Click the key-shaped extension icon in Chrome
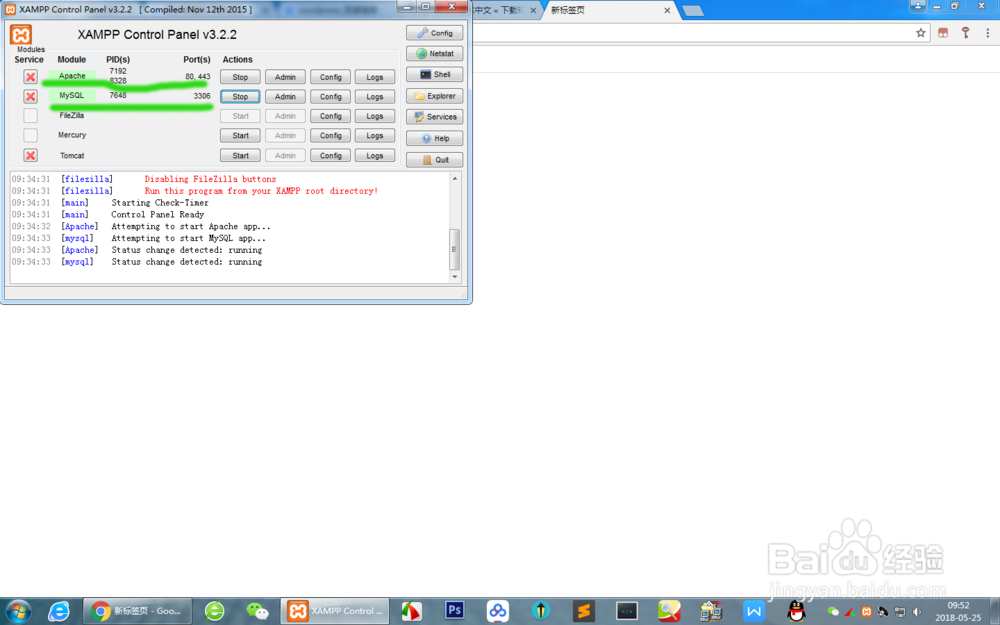 (966, 33)
